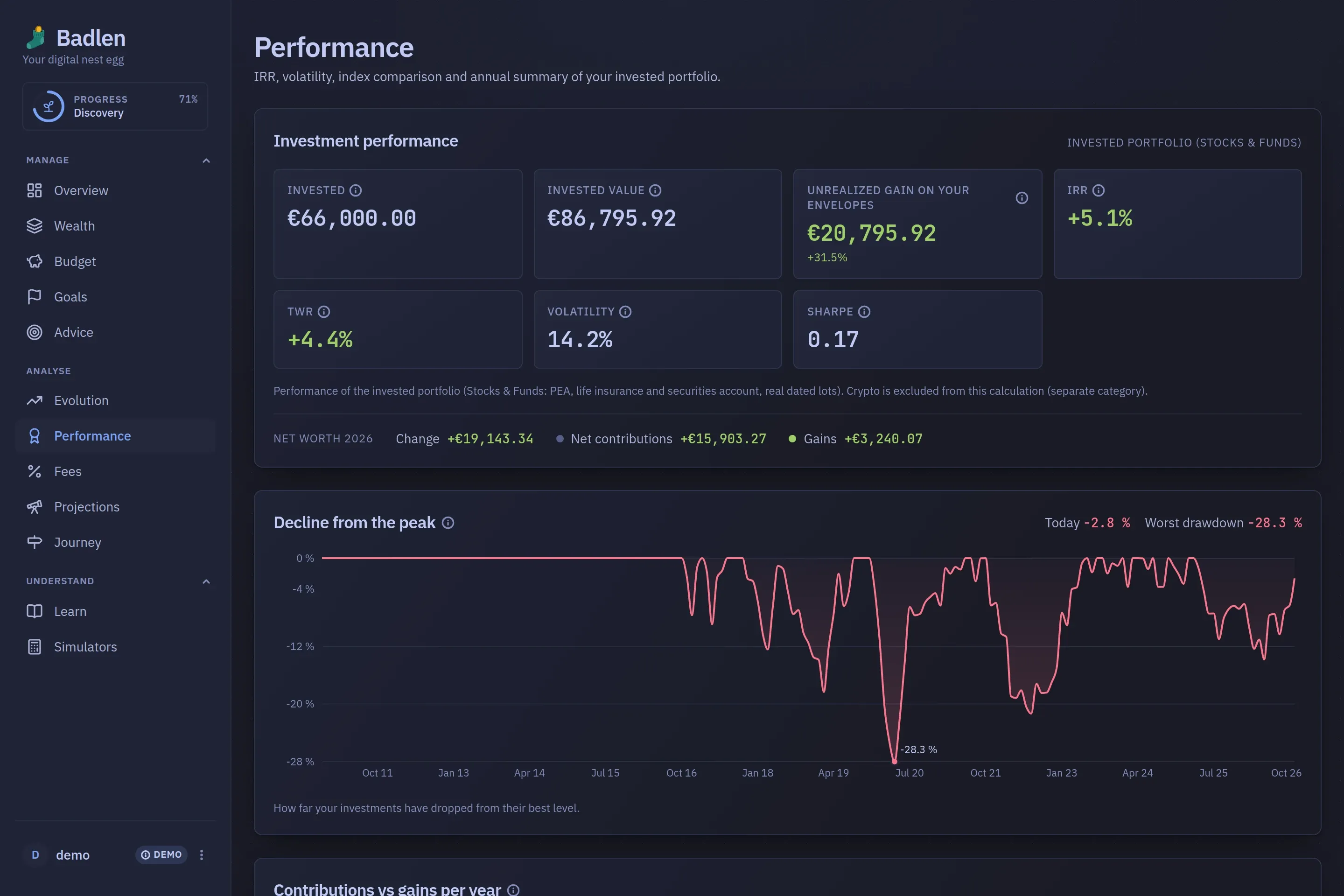Click the €20,795.92 unrealized gain value

[871, 233]
